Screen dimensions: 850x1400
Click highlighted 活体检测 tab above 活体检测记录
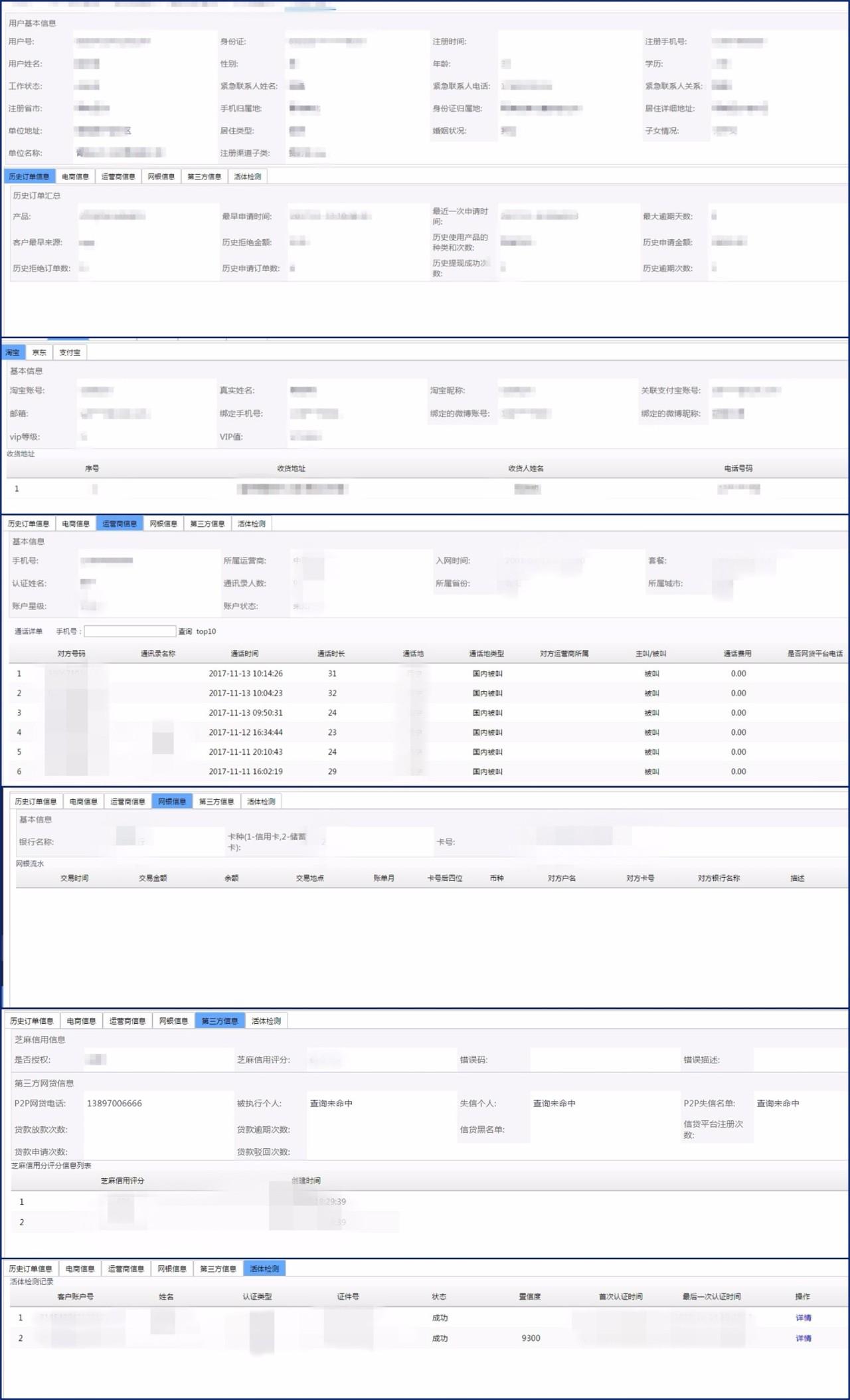[264, 1268]
